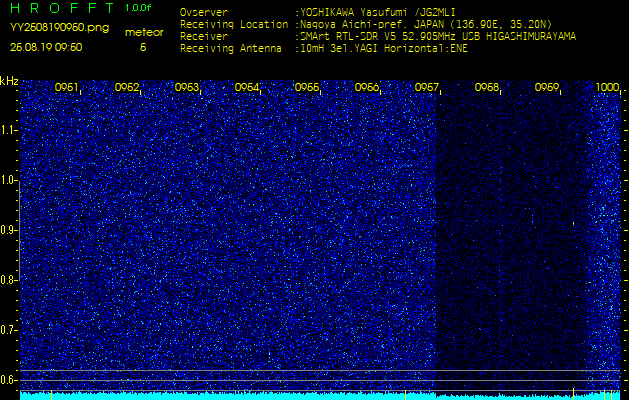629x400 pixels.
Task: Click the 'Receiving Location' label
Action: [x=234, y=25]
